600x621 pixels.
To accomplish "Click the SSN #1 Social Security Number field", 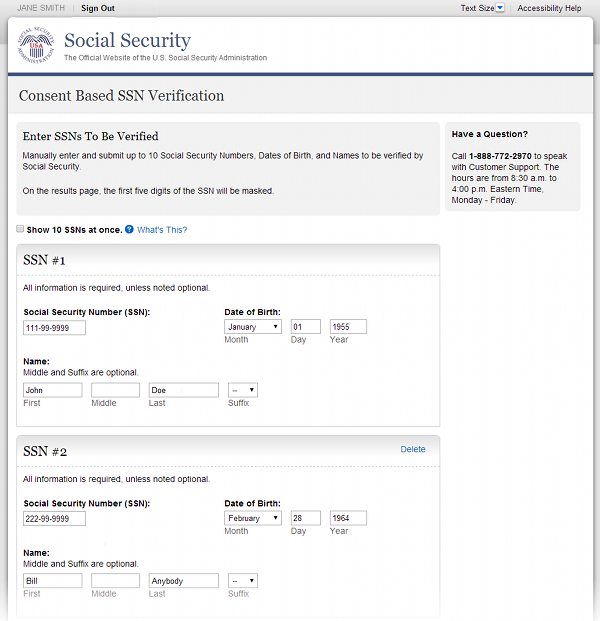I will (54, 327).
